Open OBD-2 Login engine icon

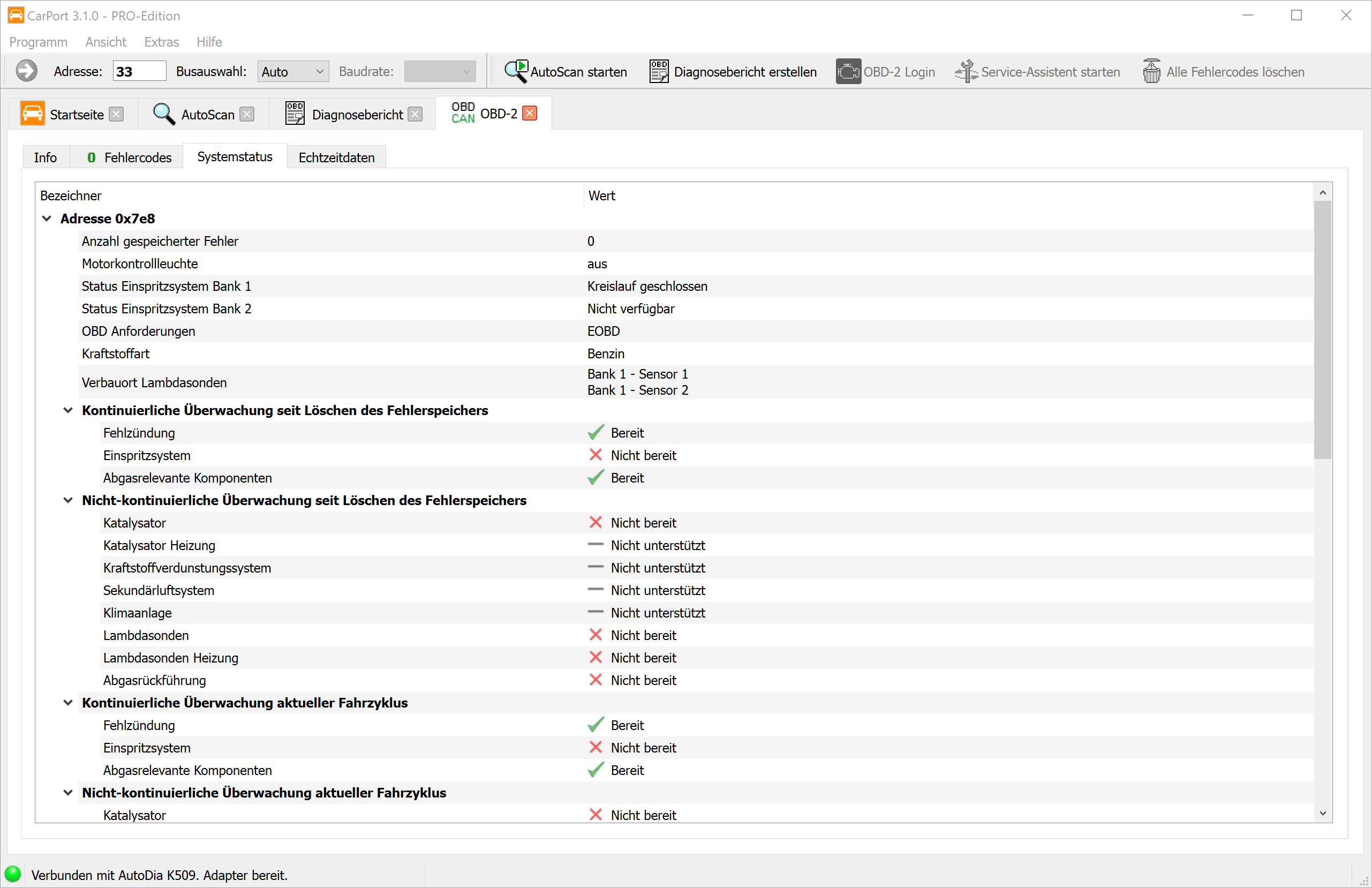[848, 72]
